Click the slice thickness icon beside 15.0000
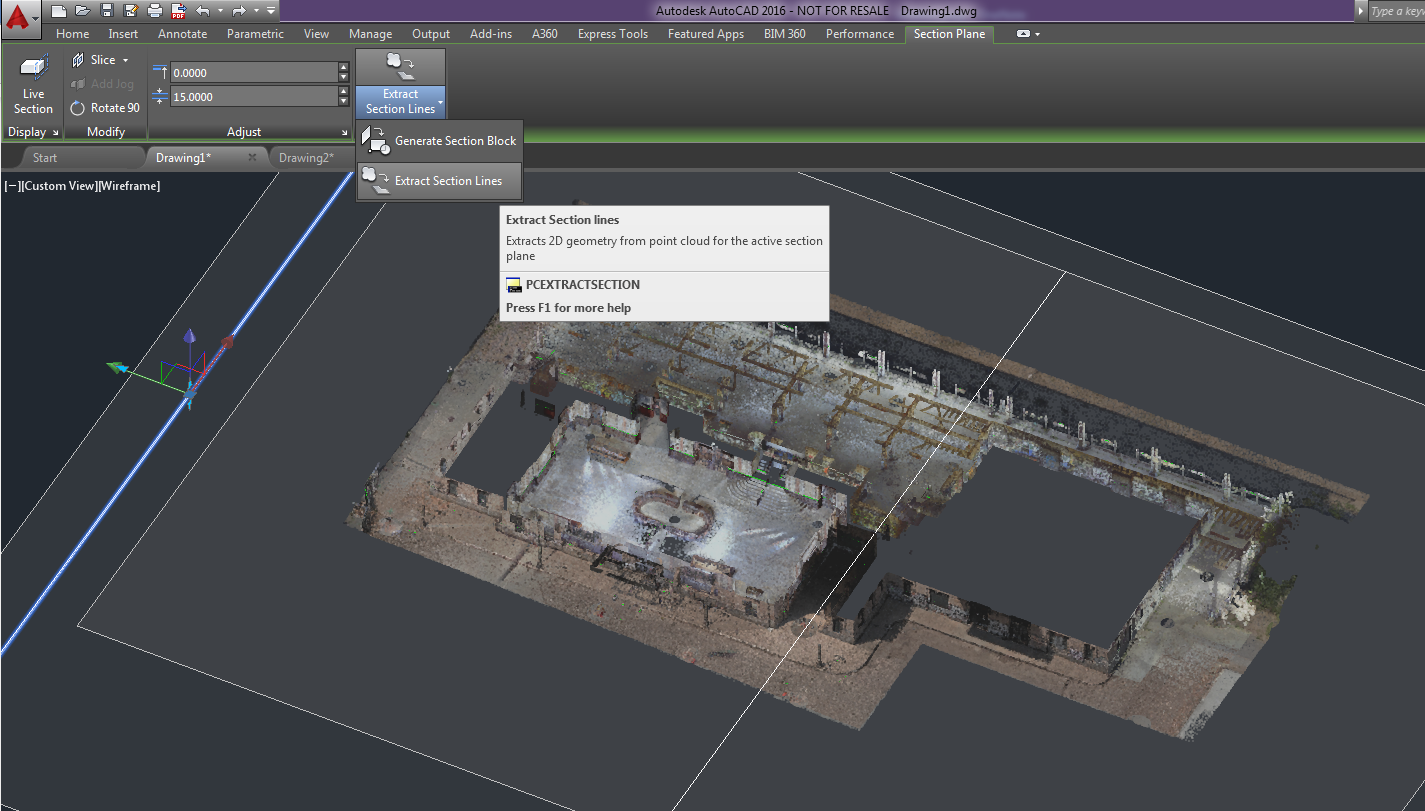The height and width of the screenshot is (811, 1425). 160,97
